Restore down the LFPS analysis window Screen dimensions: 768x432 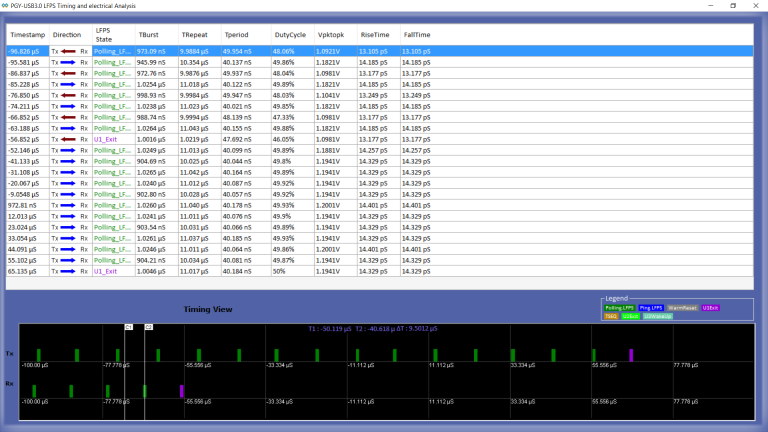pos(733,6)
